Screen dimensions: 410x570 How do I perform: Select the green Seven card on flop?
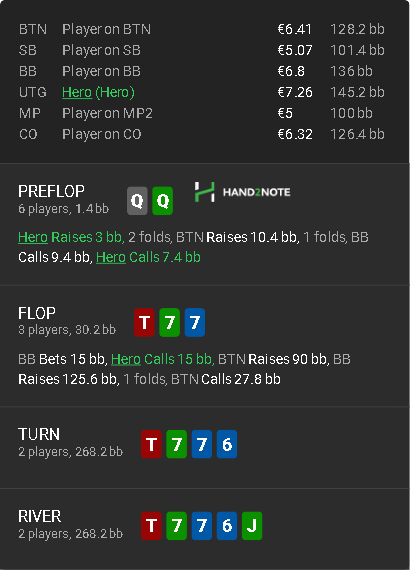click(x=169, y=322)
